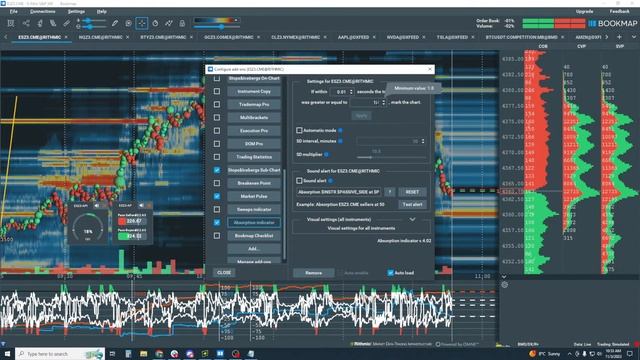Viewport: 640px width, 360px height.
Task: Enable the Instrument Copy add-on checkbox
Action: pos(217,91)
